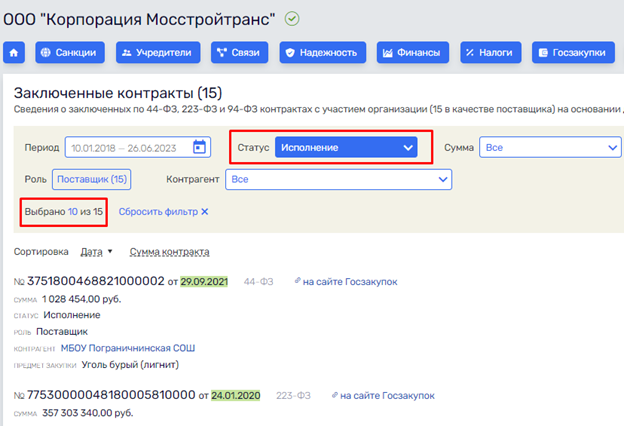Sort by Сумма контракта
Image resolution: width=624 pixels, height=426 pixels.
170,252
